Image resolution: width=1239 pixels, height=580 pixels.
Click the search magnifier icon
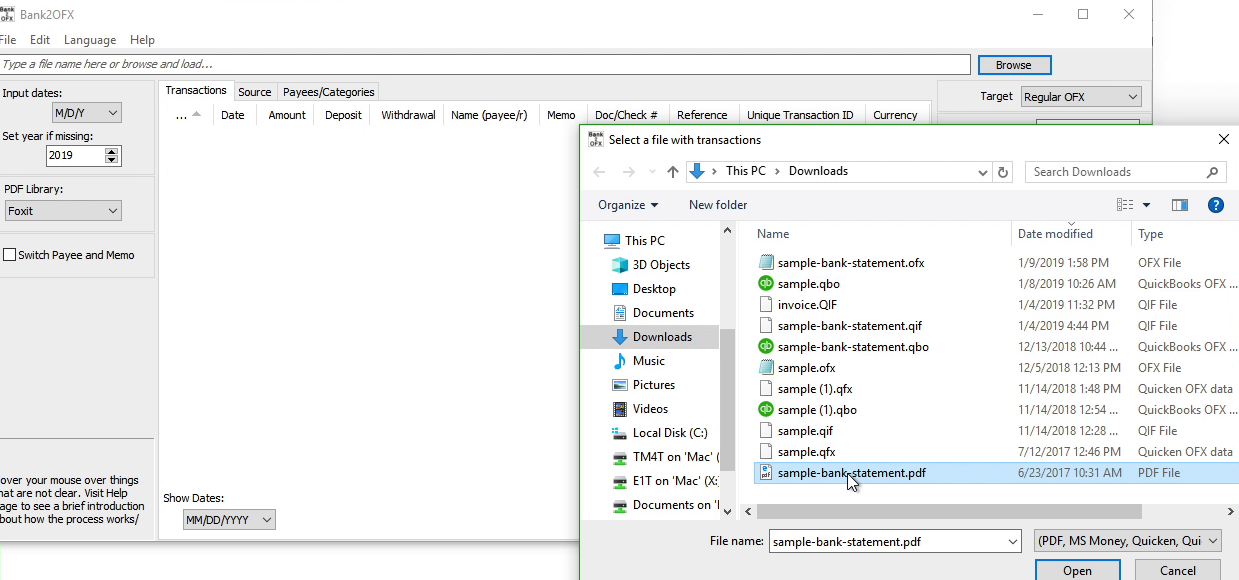[x=1212, y=172]
